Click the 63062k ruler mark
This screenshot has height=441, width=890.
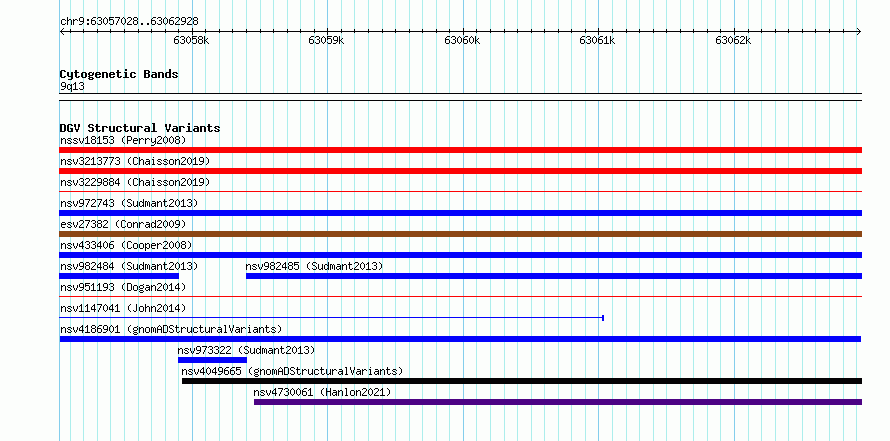[733, 40]
